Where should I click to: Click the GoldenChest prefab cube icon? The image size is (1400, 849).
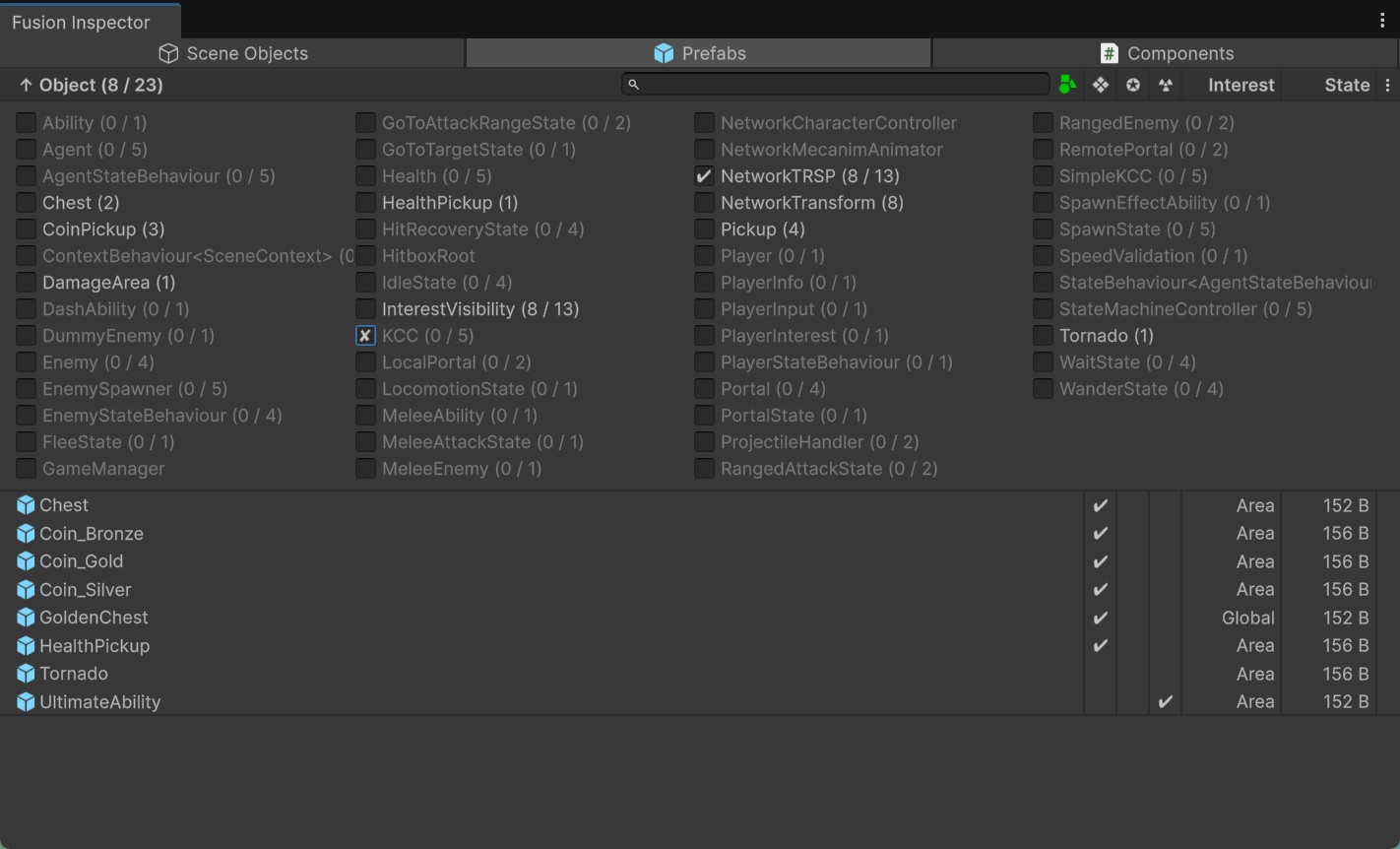coord(26,618)
